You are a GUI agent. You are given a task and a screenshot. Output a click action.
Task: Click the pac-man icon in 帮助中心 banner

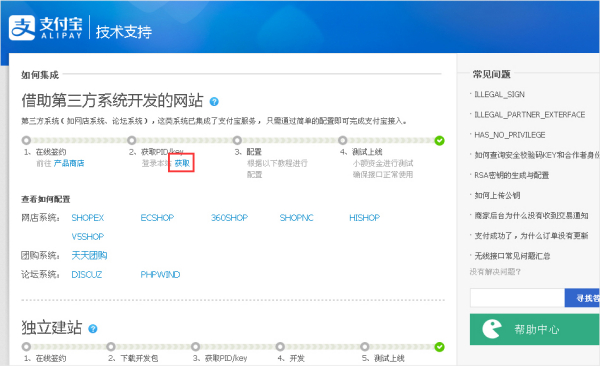[491, 329]
